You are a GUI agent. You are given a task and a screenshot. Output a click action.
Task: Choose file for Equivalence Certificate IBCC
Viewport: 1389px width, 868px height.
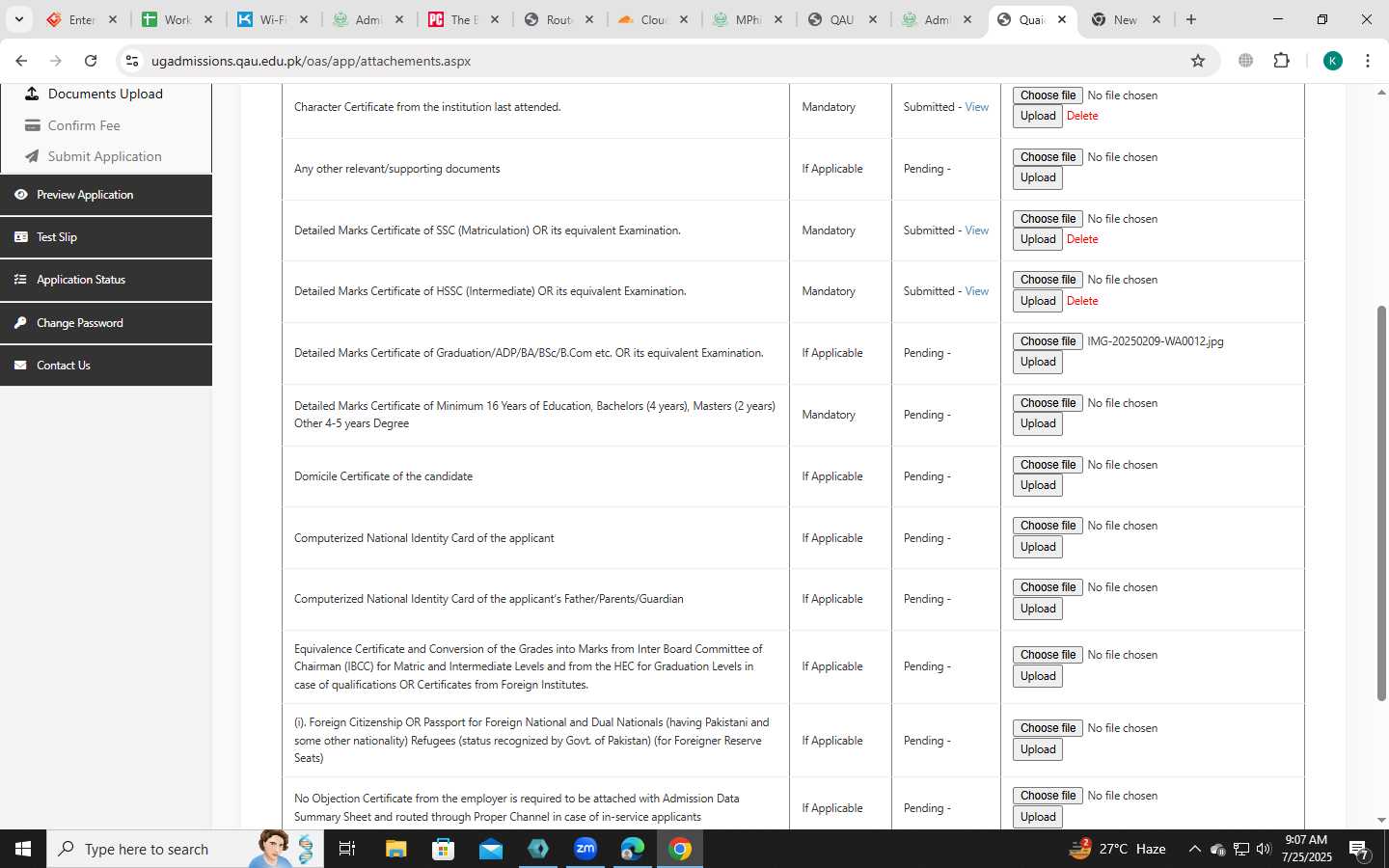point(1048,655)
